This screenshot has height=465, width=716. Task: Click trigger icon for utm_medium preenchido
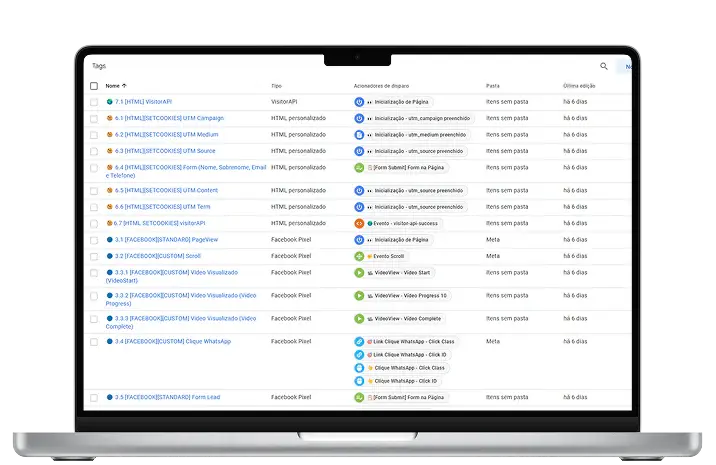point(359,135)
